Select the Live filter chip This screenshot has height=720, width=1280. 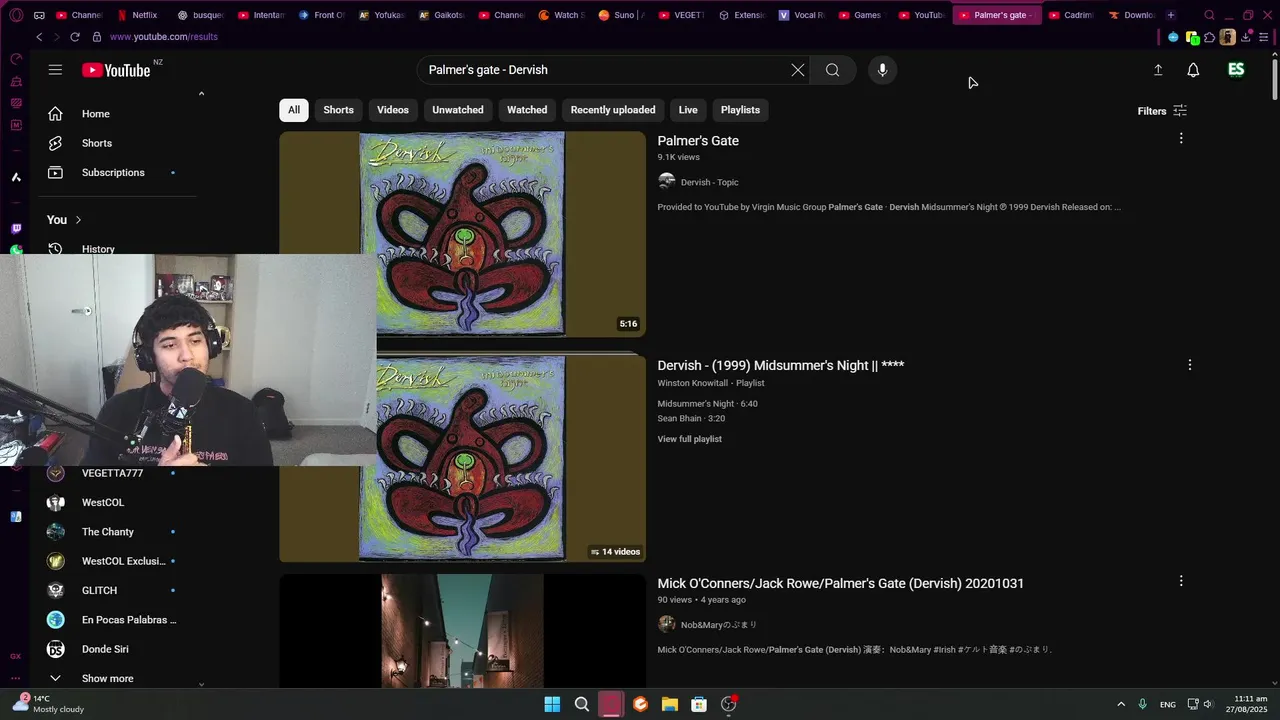[688, 110]
